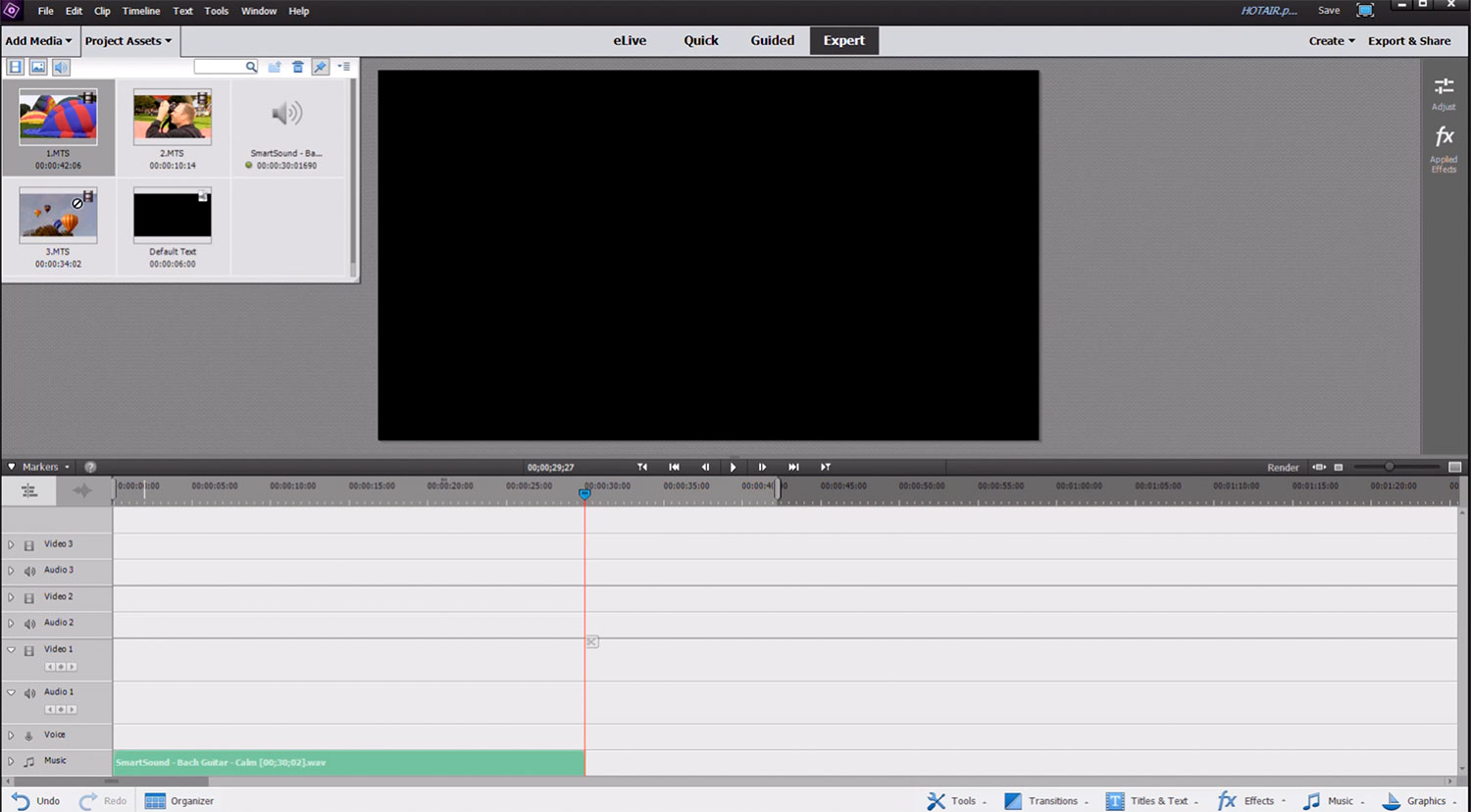Open the Applied Effects panel

pyautogui.click(x=1444, y=148)
